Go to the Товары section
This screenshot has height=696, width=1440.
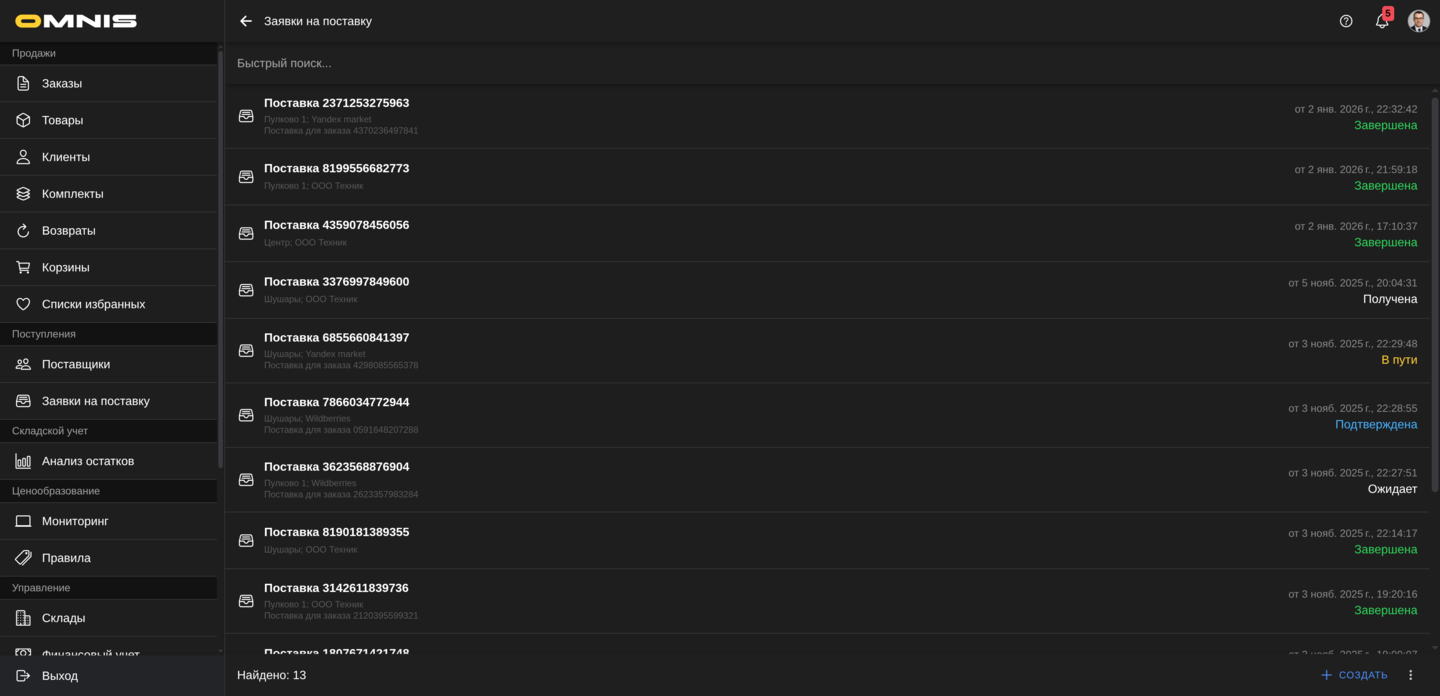(62, 120)
